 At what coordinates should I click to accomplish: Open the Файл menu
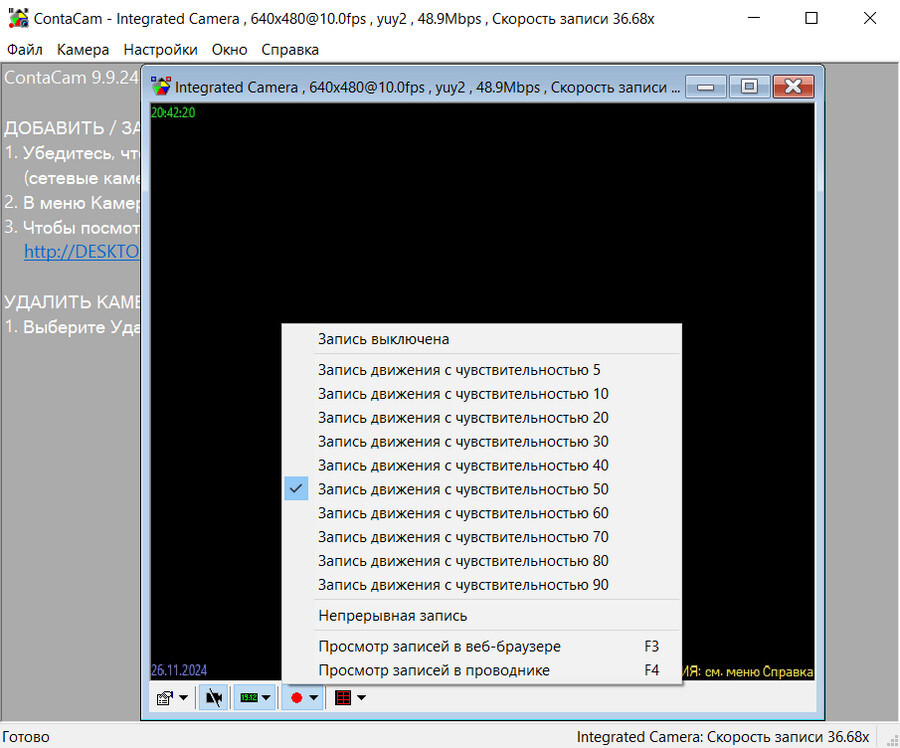25,50
